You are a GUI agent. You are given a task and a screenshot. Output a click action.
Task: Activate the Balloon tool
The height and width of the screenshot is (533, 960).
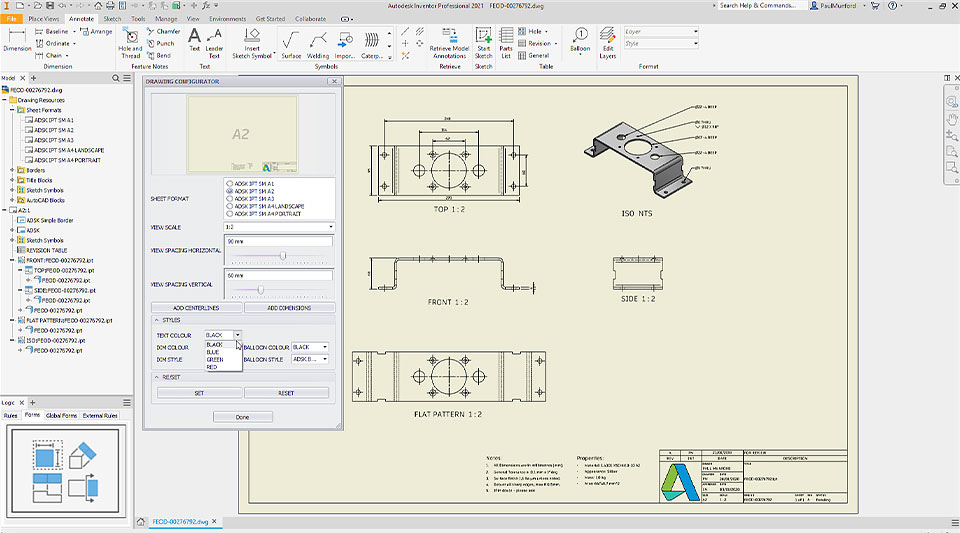click(x=580, y=40)
